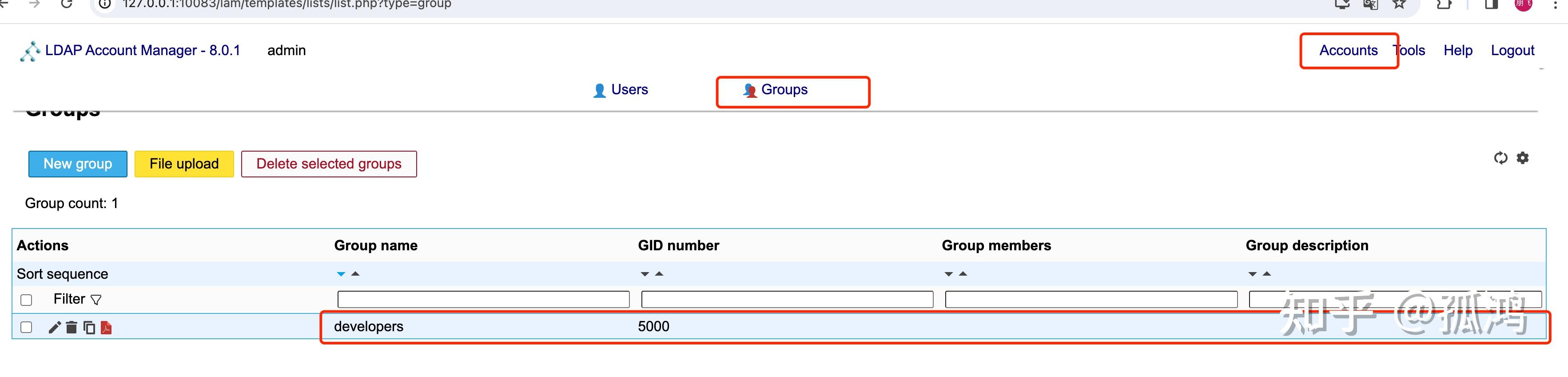Sort Group name ascending arrow

point(355,274)
